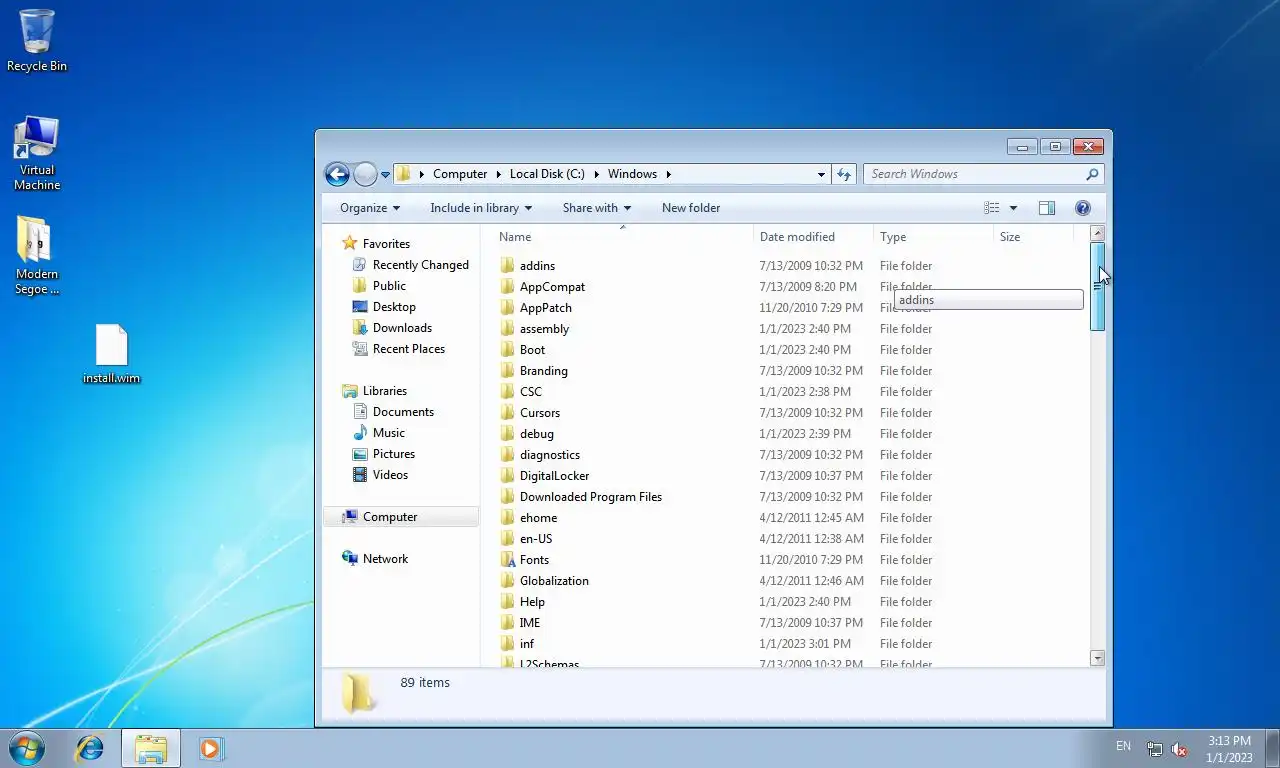
Task: Change view with the view icon button
Action: point(992,208)
